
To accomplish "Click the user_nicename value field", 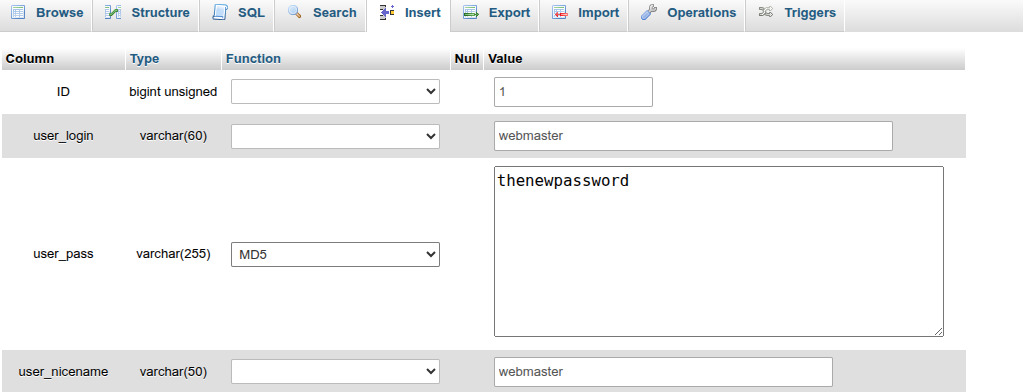I will [x=664, y=372].
